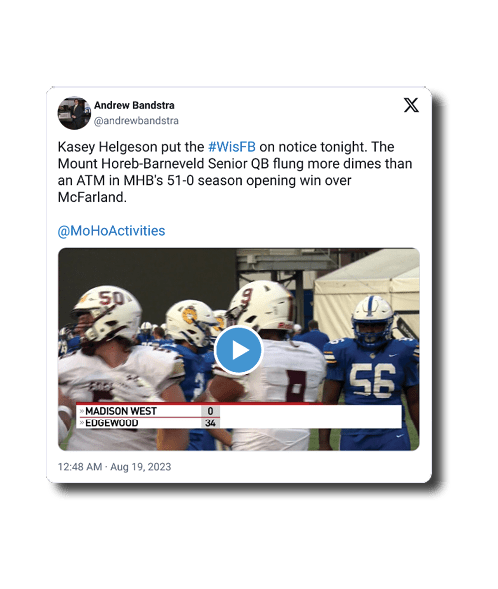Open the @MoHoActivities mention link
The image size is (498, 589).
coord(111,231)
